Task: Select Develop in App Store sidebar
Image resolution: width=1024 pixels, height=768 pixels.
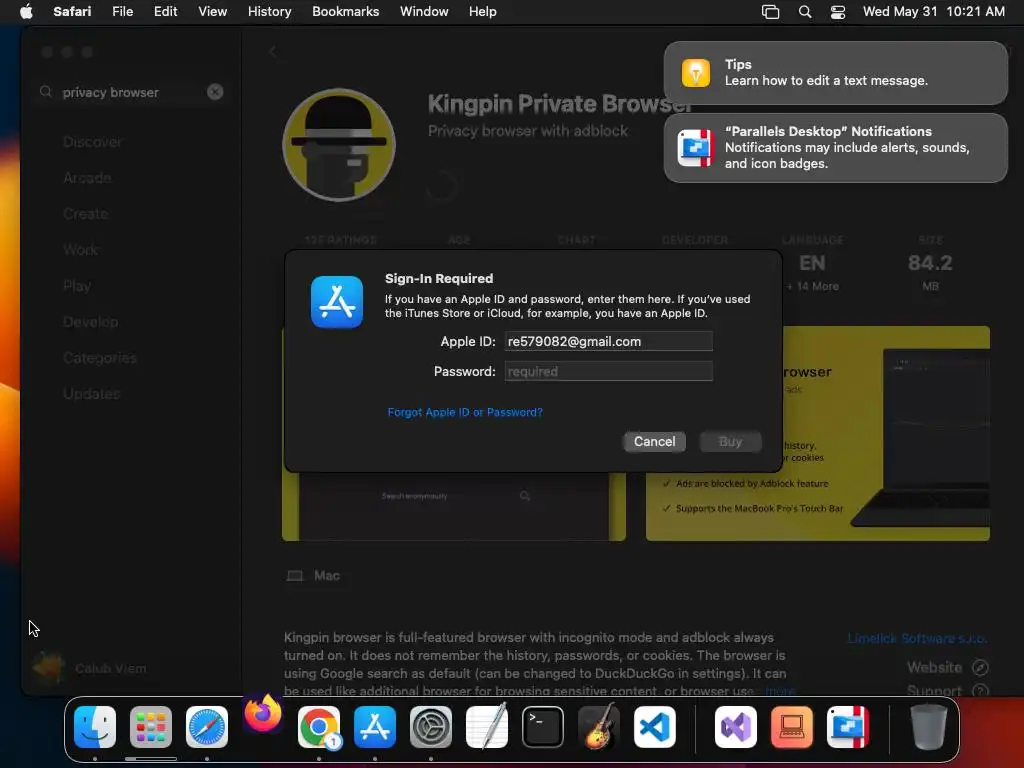Action: tap(91, 322)
